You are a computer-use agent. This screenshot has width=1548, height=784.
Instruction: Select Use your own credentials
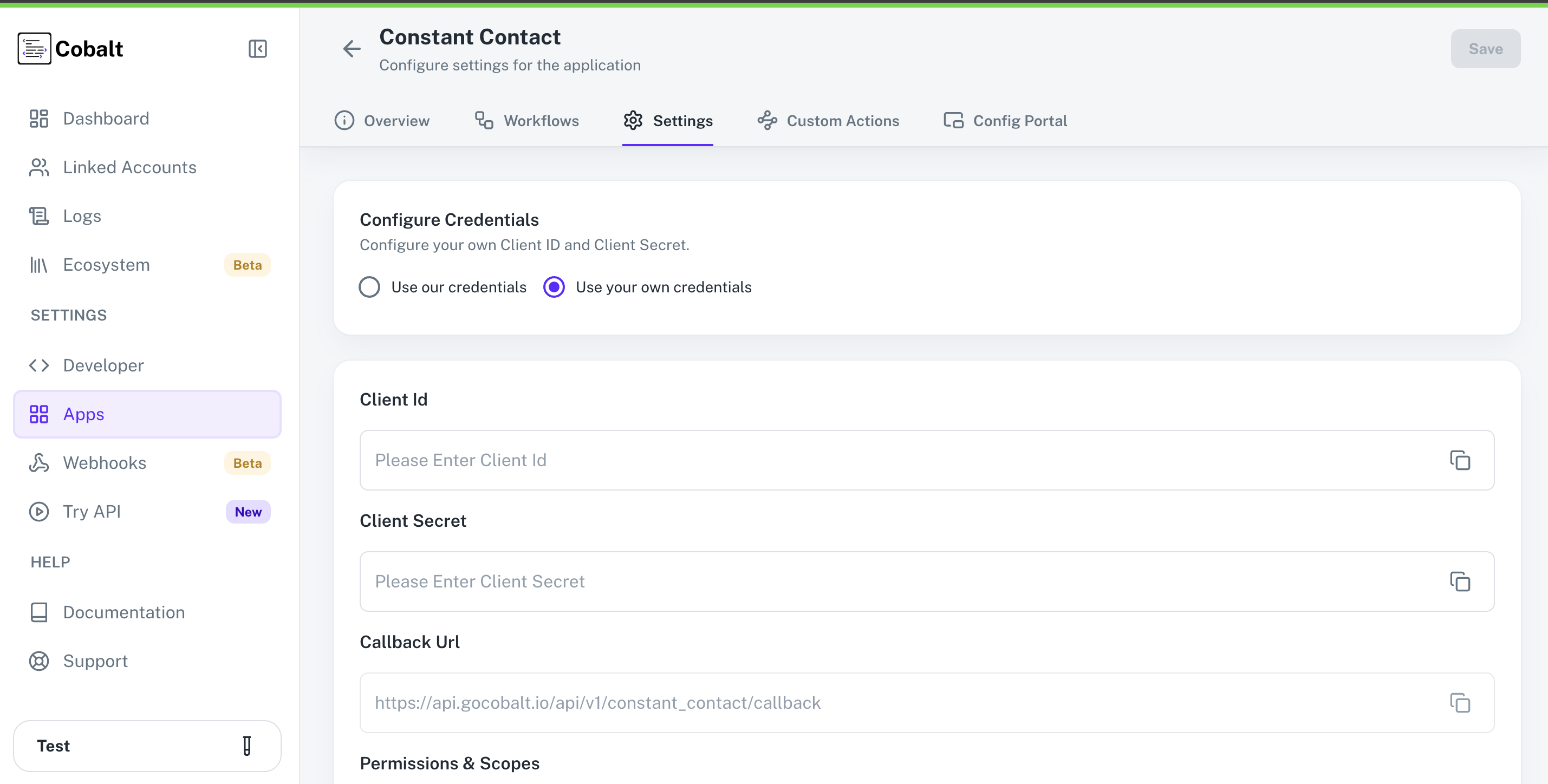[554, 286]
